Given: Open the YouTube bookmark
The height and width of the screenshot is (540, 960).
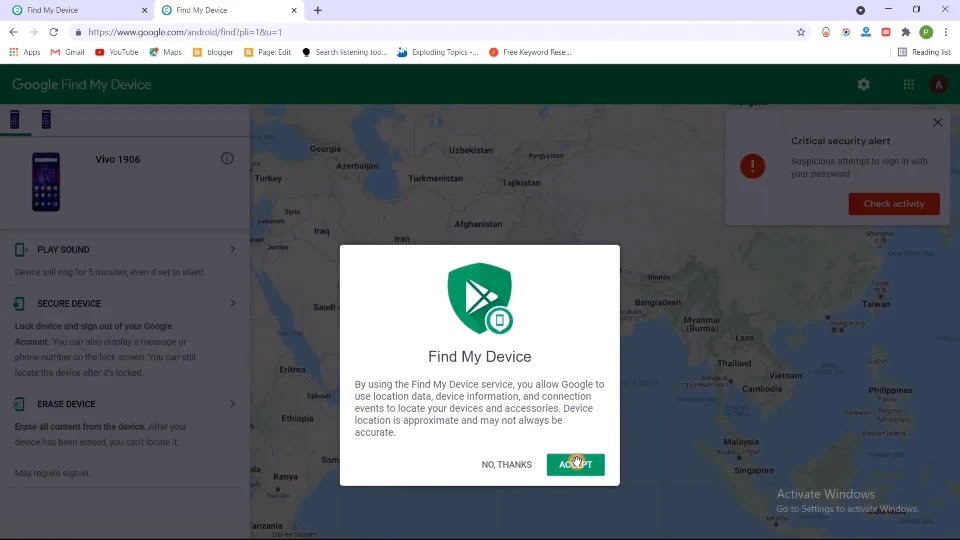Looking at the screenshot, I should point(116,52).
